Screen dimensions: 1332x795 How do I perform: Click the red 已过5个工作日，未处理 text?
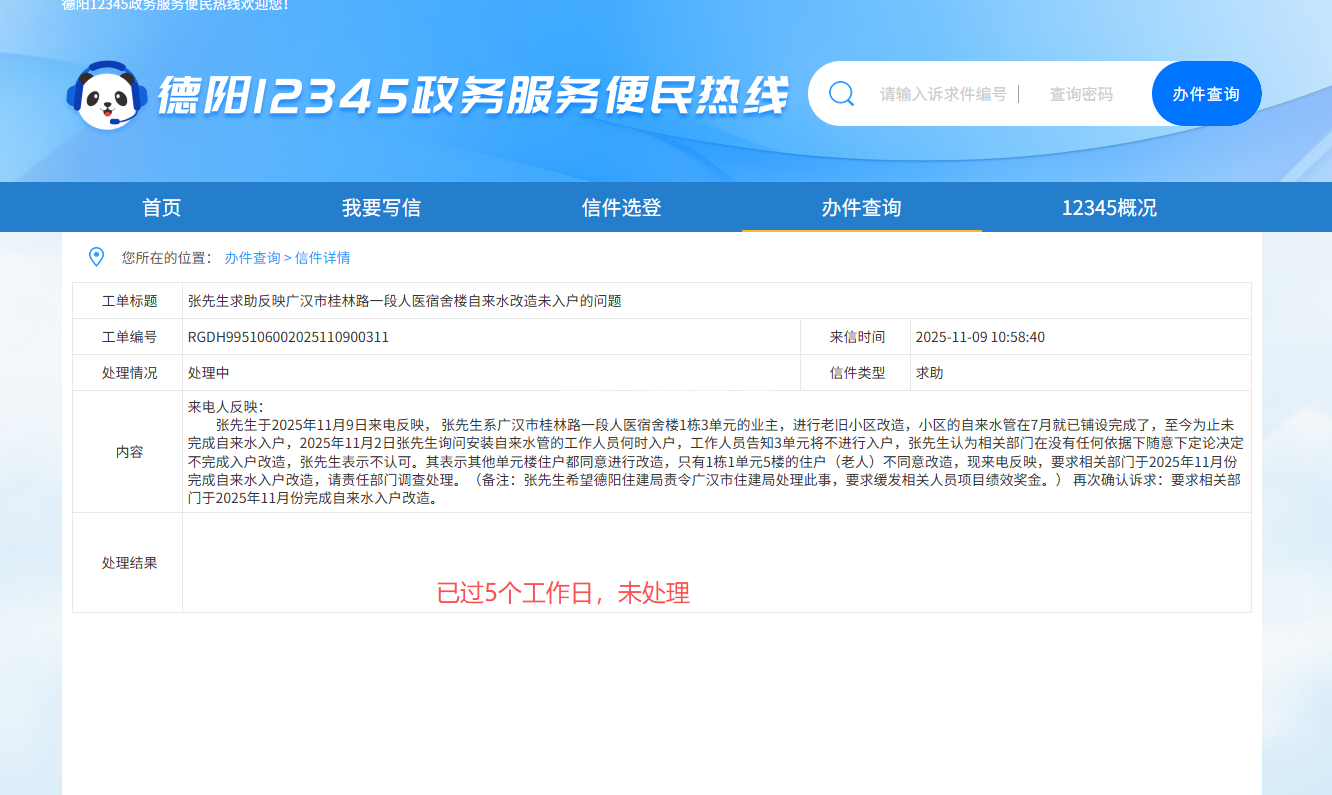pos(563,593)
